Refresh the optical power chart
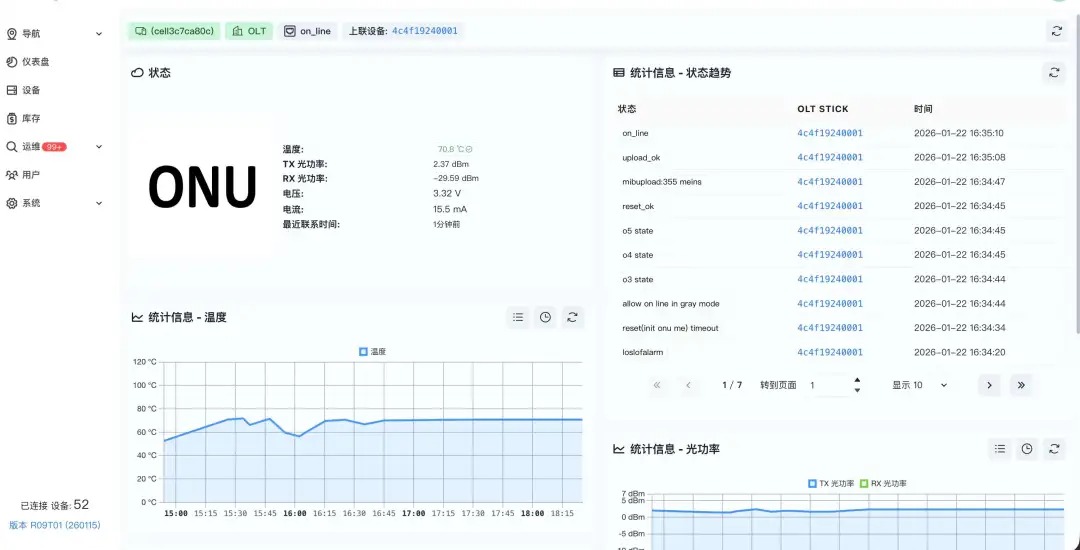This screenshot has height=550, width=1080. pyautogui.click(x=1053, y=449)
